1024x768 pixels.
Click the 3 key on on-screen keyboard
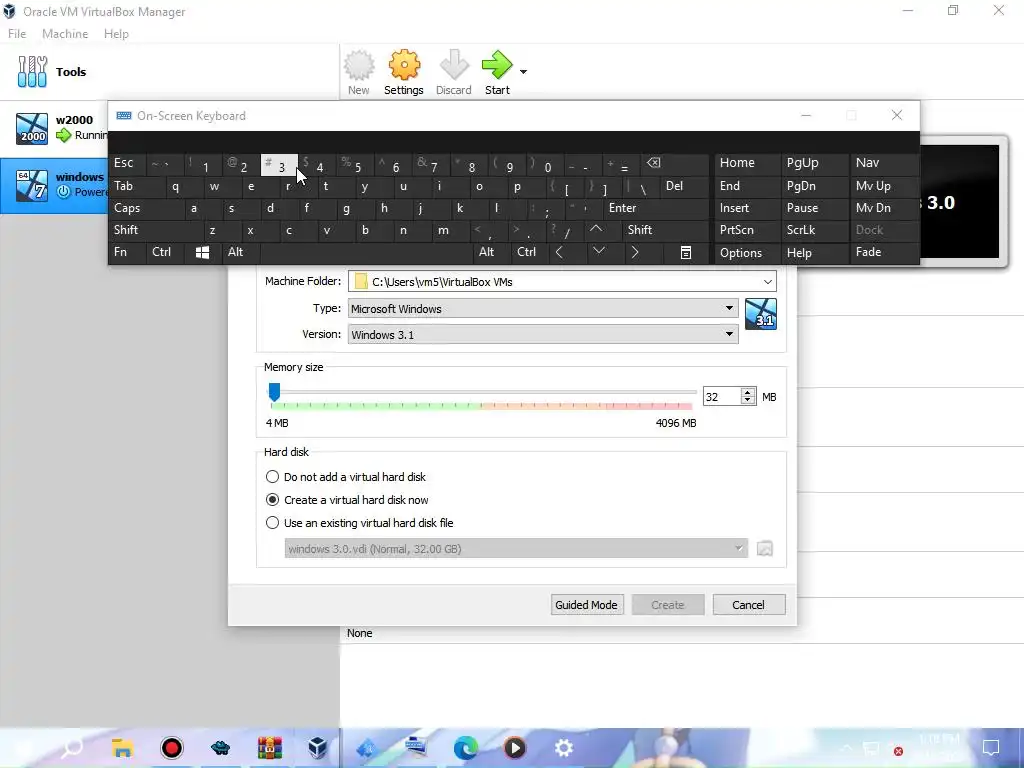tap(279, 165)
